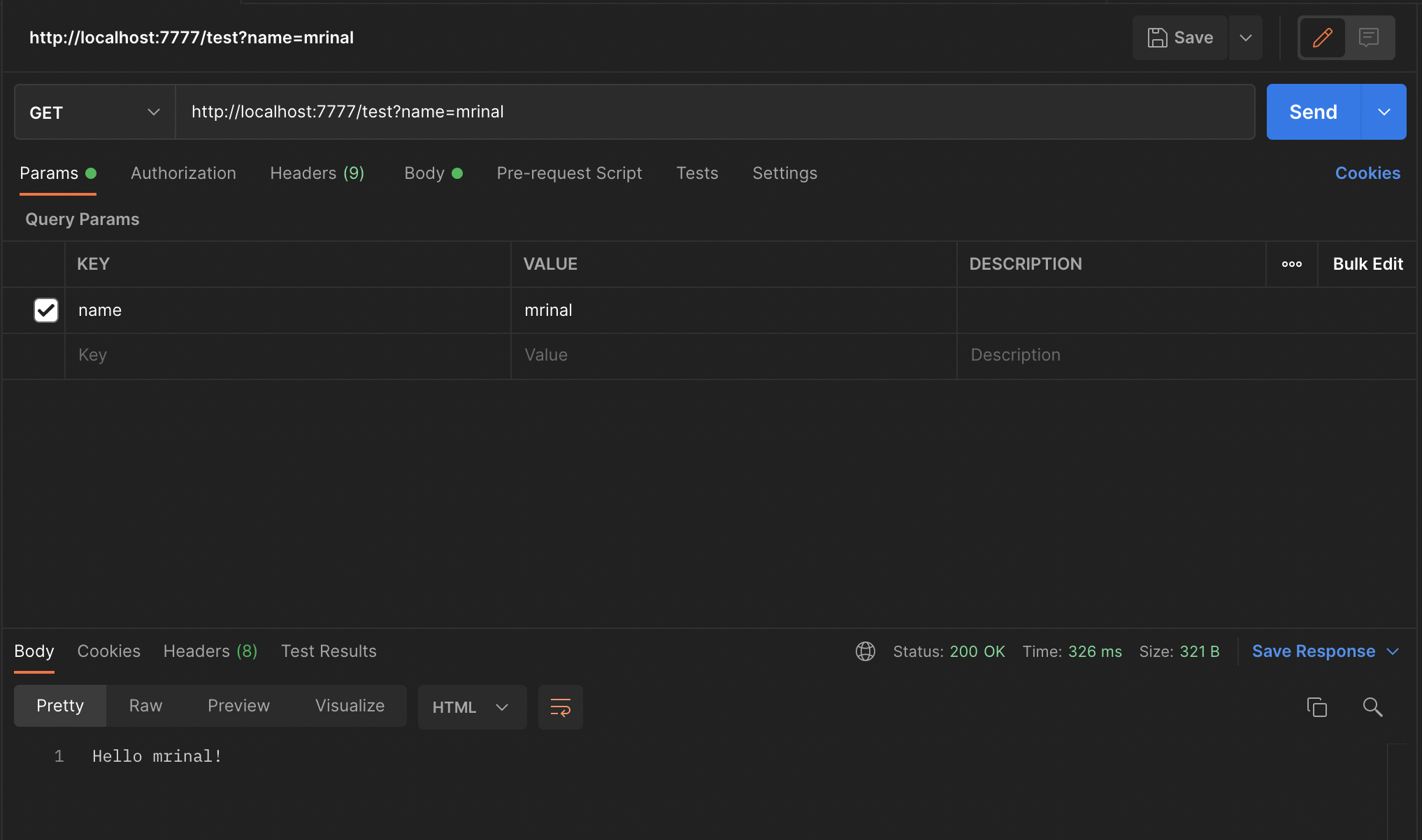Click the pencil edit icon
Screen dimensions: 1422x840
pos(1322,38)
